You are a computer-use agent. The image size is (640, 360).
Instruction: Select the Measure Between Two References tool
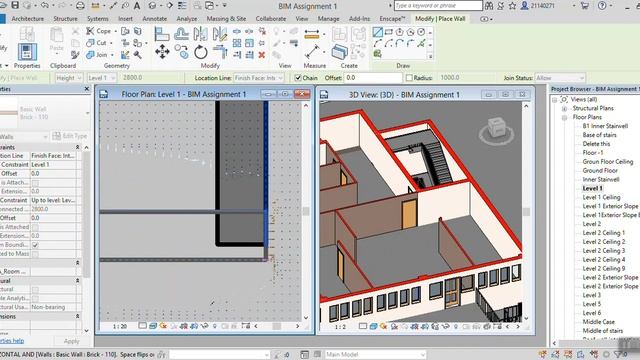click(x=312, y=52)
